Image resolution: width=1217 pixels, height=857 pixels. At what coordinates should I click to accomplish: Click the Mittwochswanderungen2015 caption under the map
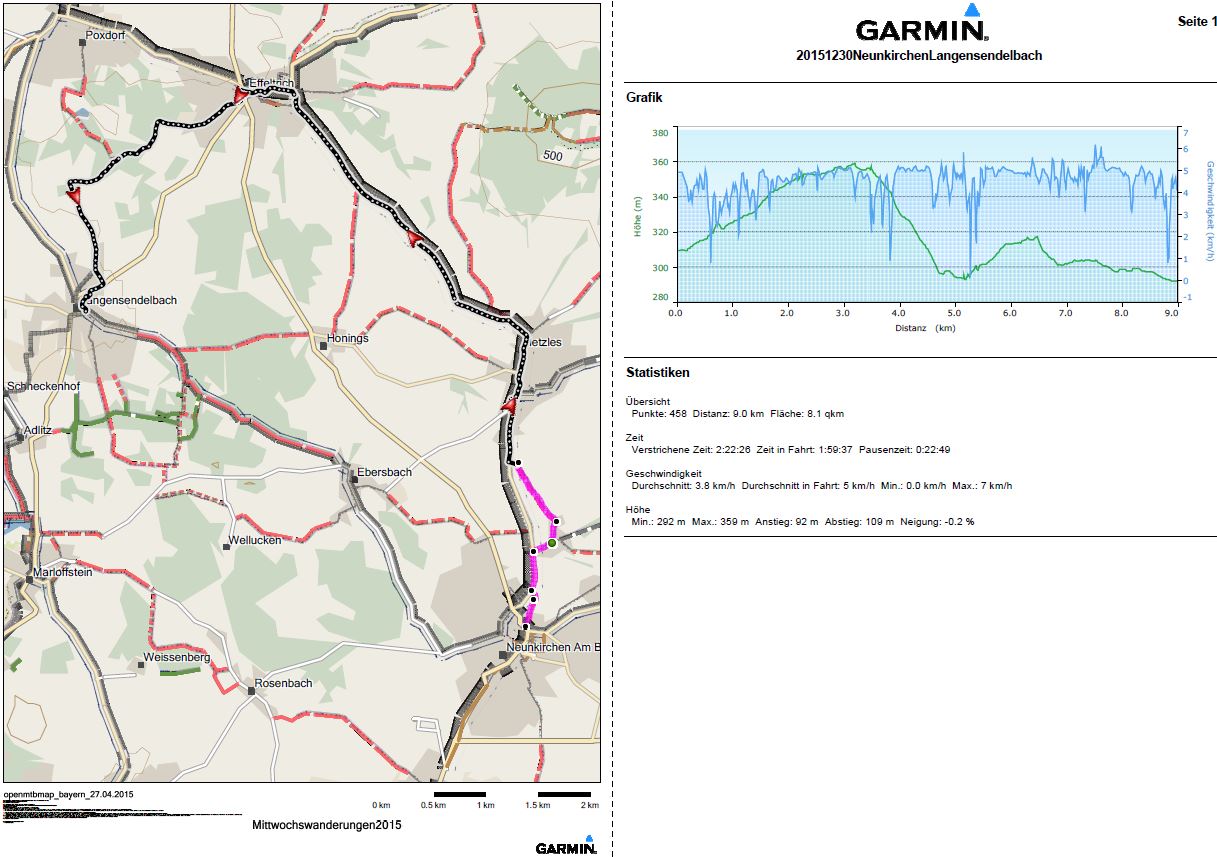[x=327, y=826]
